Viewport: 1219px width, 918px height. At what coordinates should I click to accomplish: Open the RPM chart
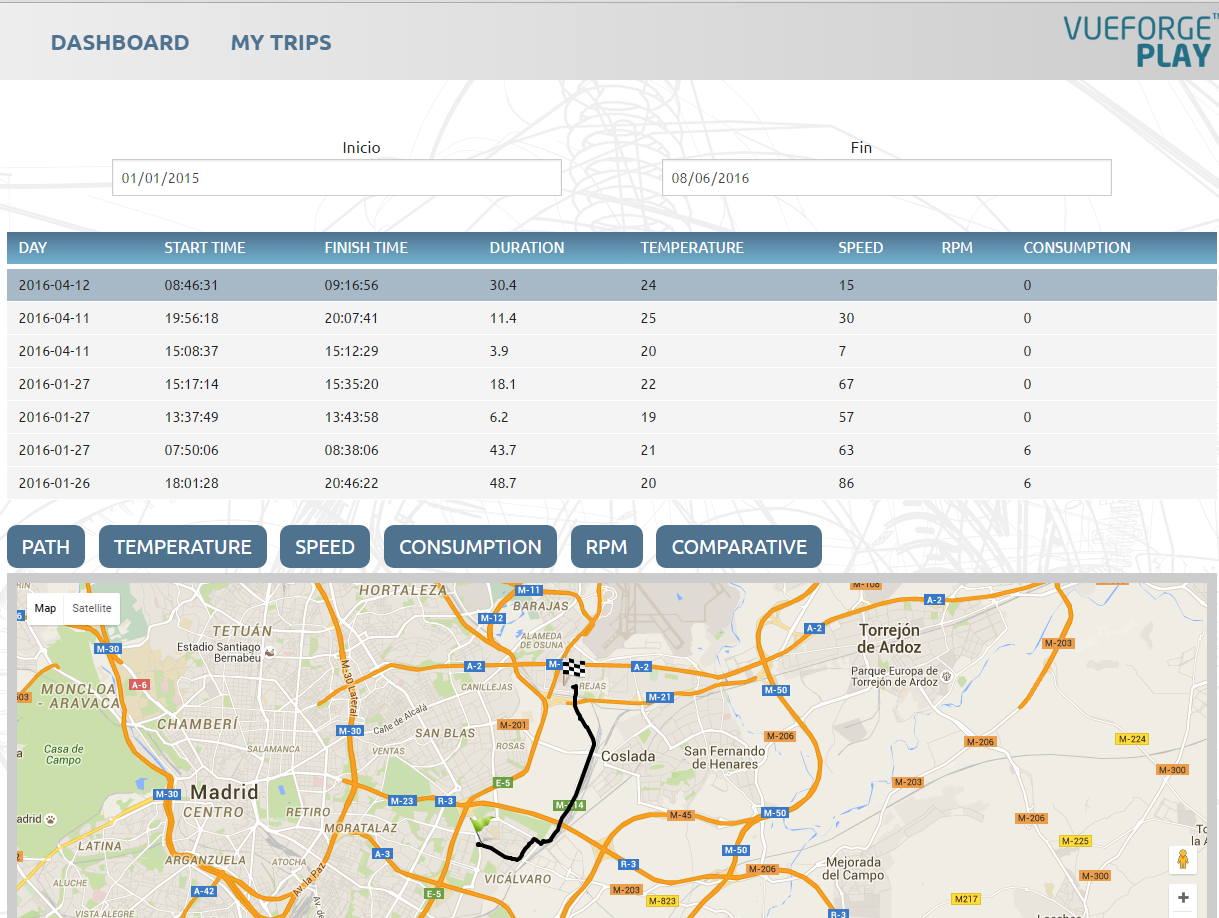point(606,547)
